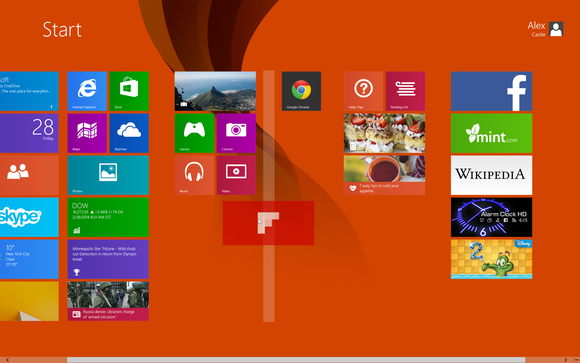Open the Video tile
This screenshot has width=580, height=363.
236,175
